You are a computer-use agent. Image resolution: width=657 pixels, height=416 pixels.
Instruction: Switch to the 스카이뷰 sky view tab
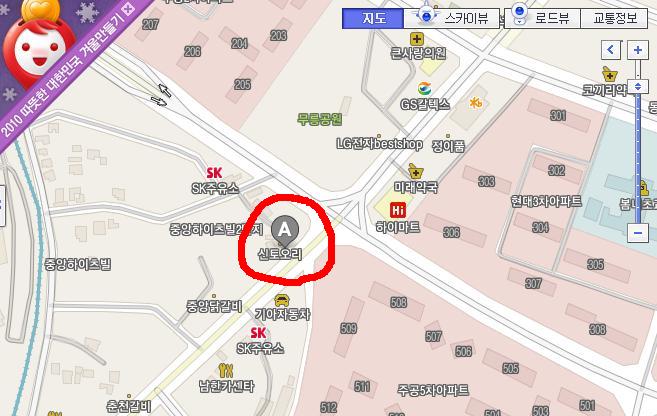pos(452,18)
